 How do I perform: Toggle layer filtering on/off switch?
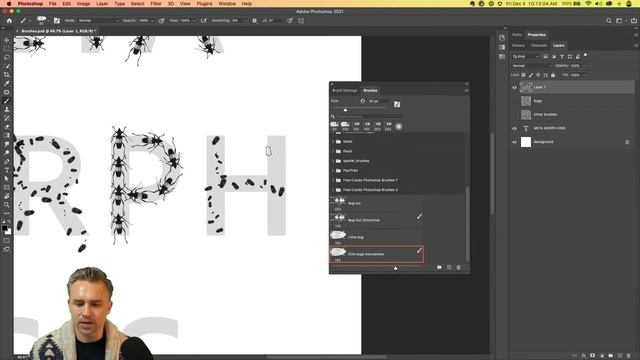(x=585, y=55)
